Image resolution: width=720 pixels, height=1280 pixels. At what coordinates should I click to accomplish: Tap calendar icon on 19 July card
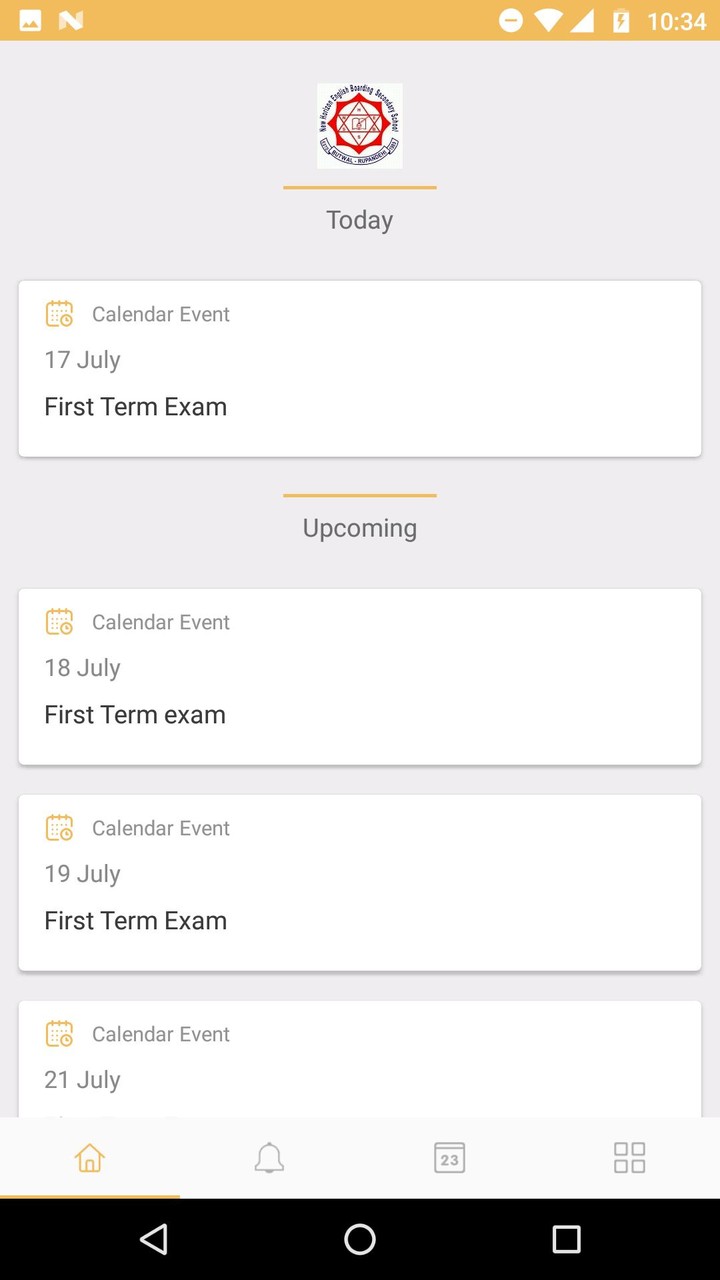[59, 828]
